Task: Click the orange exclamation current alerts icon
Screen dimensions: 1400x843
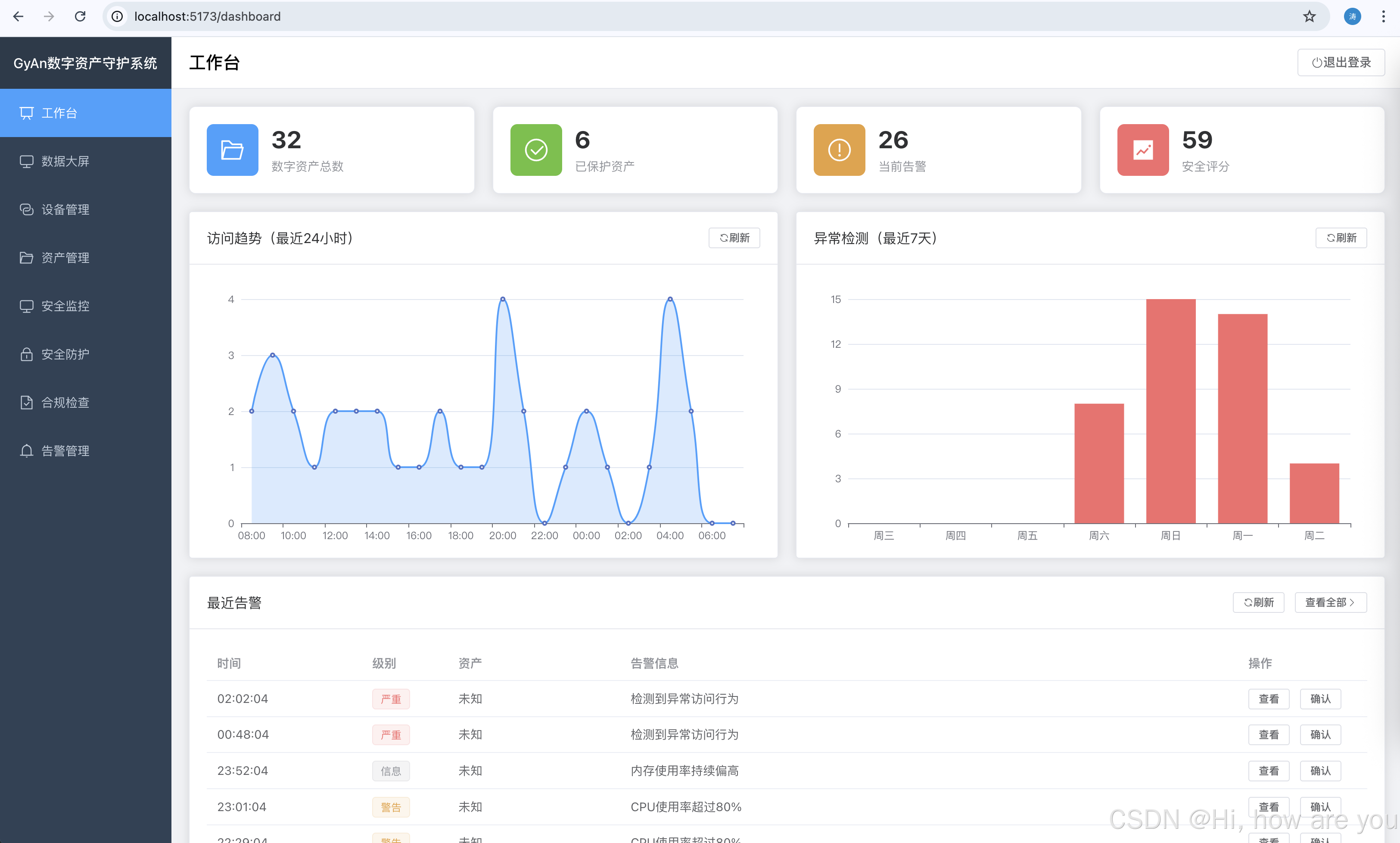Action: pyautogui.click(x=839, y=150)
